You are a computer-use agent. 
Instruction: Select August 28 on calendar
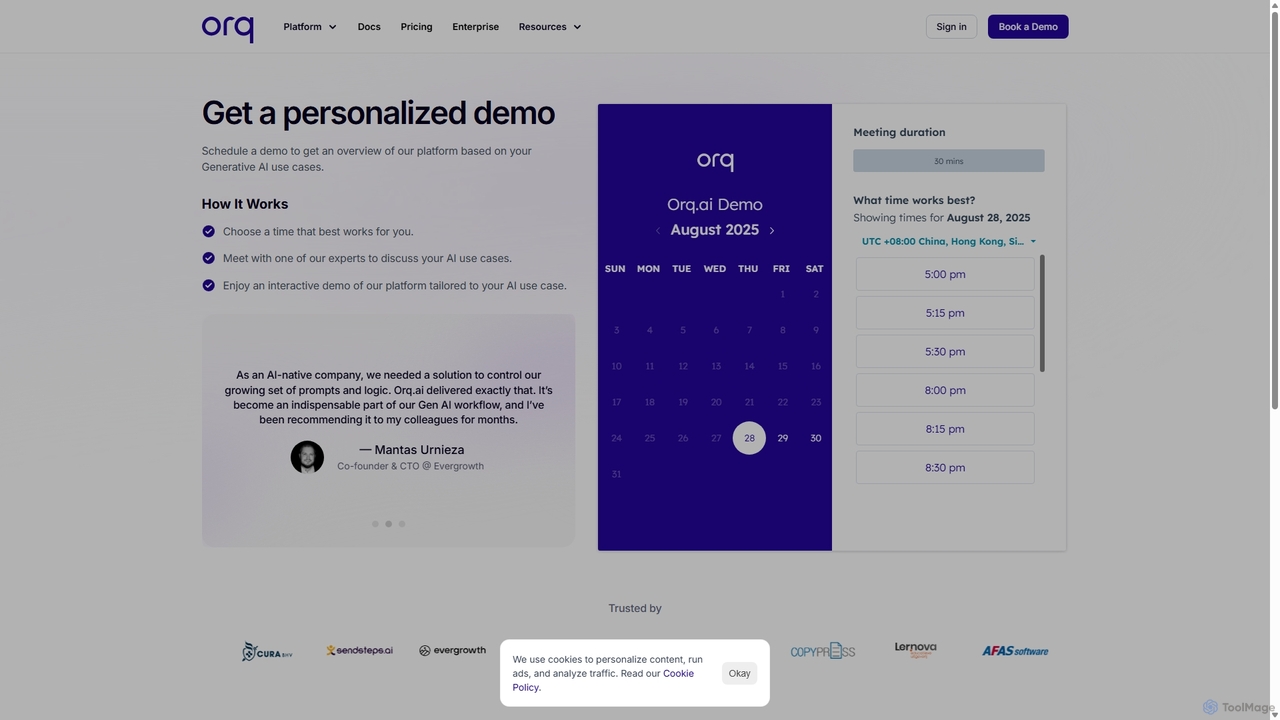[x=749, y=438]
